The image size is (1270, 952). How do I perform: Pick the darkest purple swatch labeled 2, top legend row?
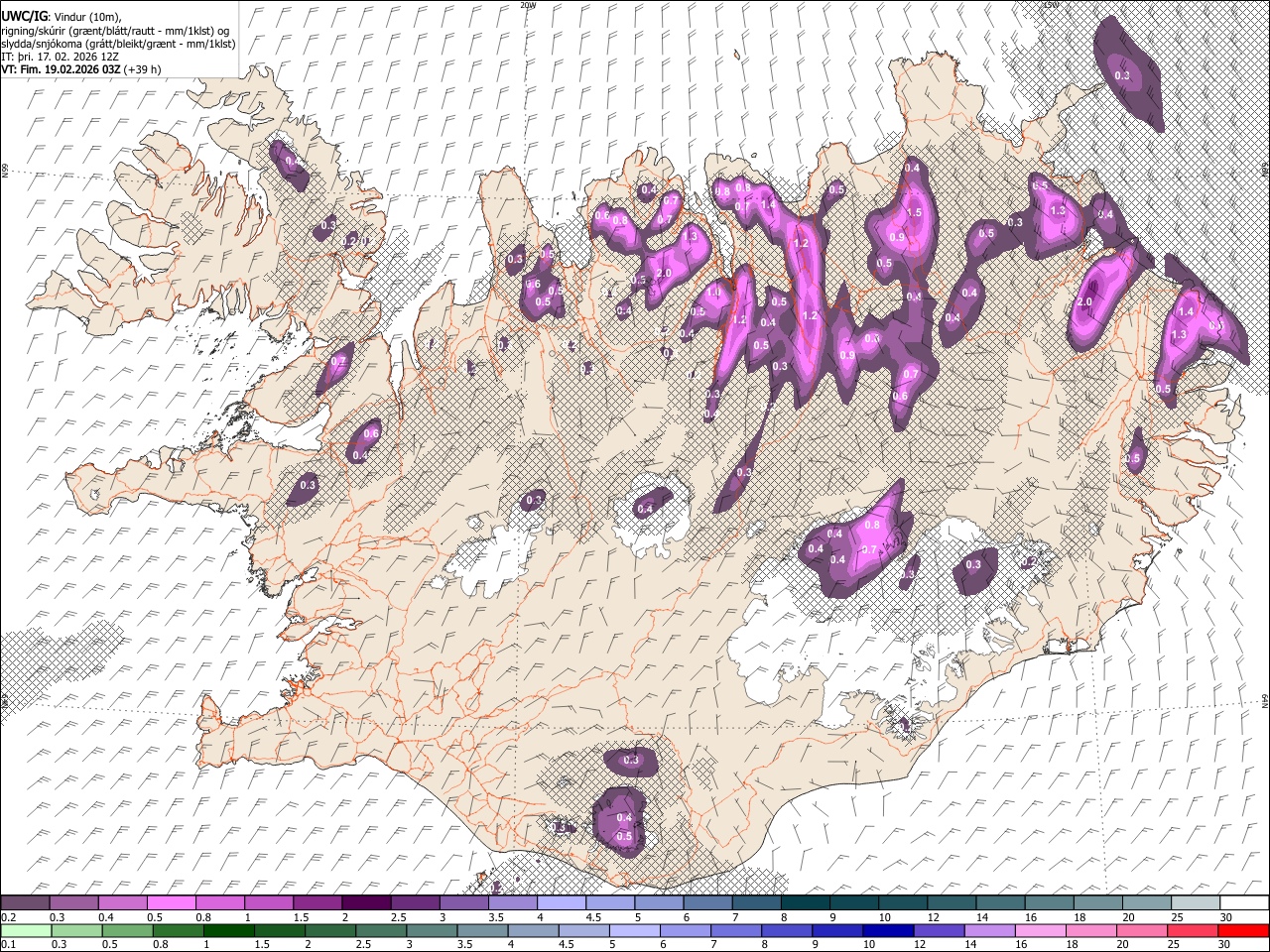pyautogui.click(x=365, y=903)
